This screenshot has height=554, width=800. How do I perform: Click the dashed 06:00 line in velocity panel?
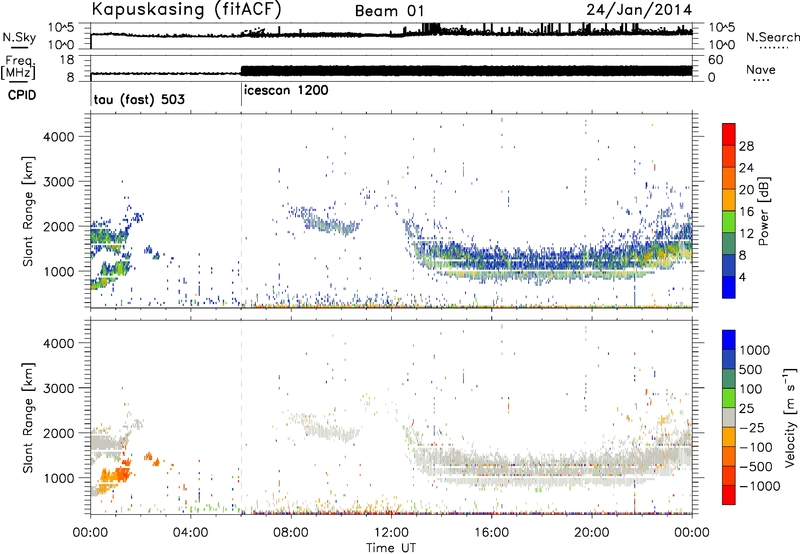(x=241, y=417)
